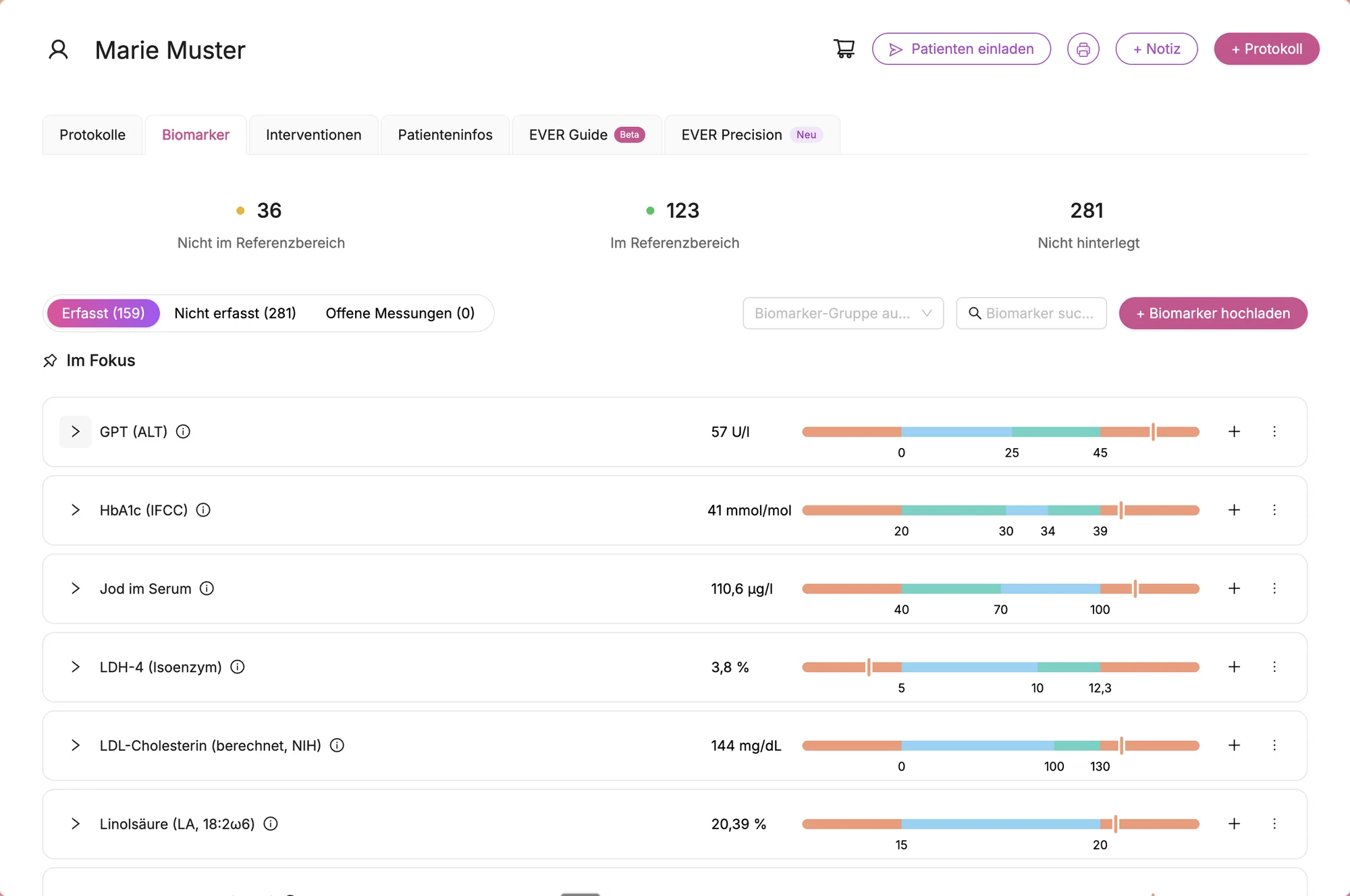Switch to Nicht erfasst (281) filter
The height and width of the screenshot is (896, 1350).
pyautogui.click(x=235, y=313)
